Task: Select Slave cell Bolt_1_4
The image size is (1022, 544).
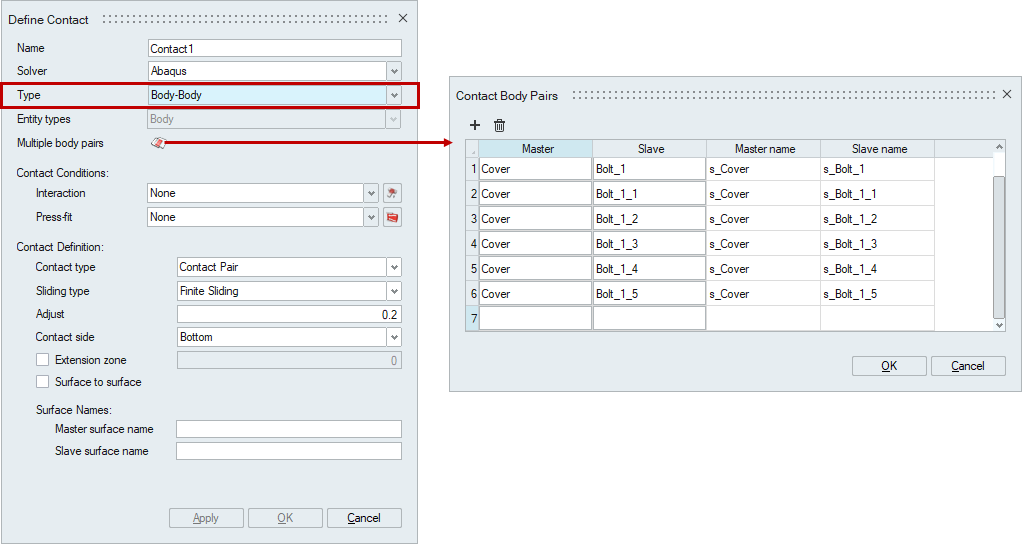Action: coord(649,268)
